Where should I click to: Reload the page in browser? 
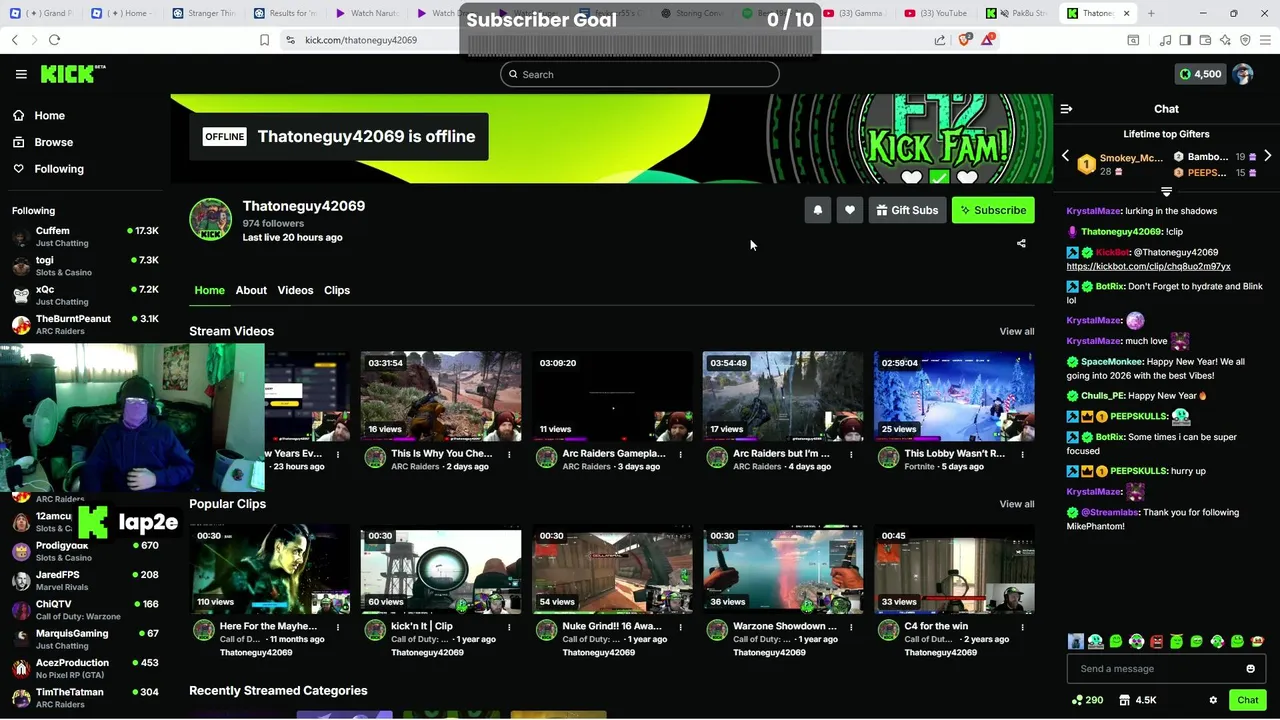click(54, 40)
